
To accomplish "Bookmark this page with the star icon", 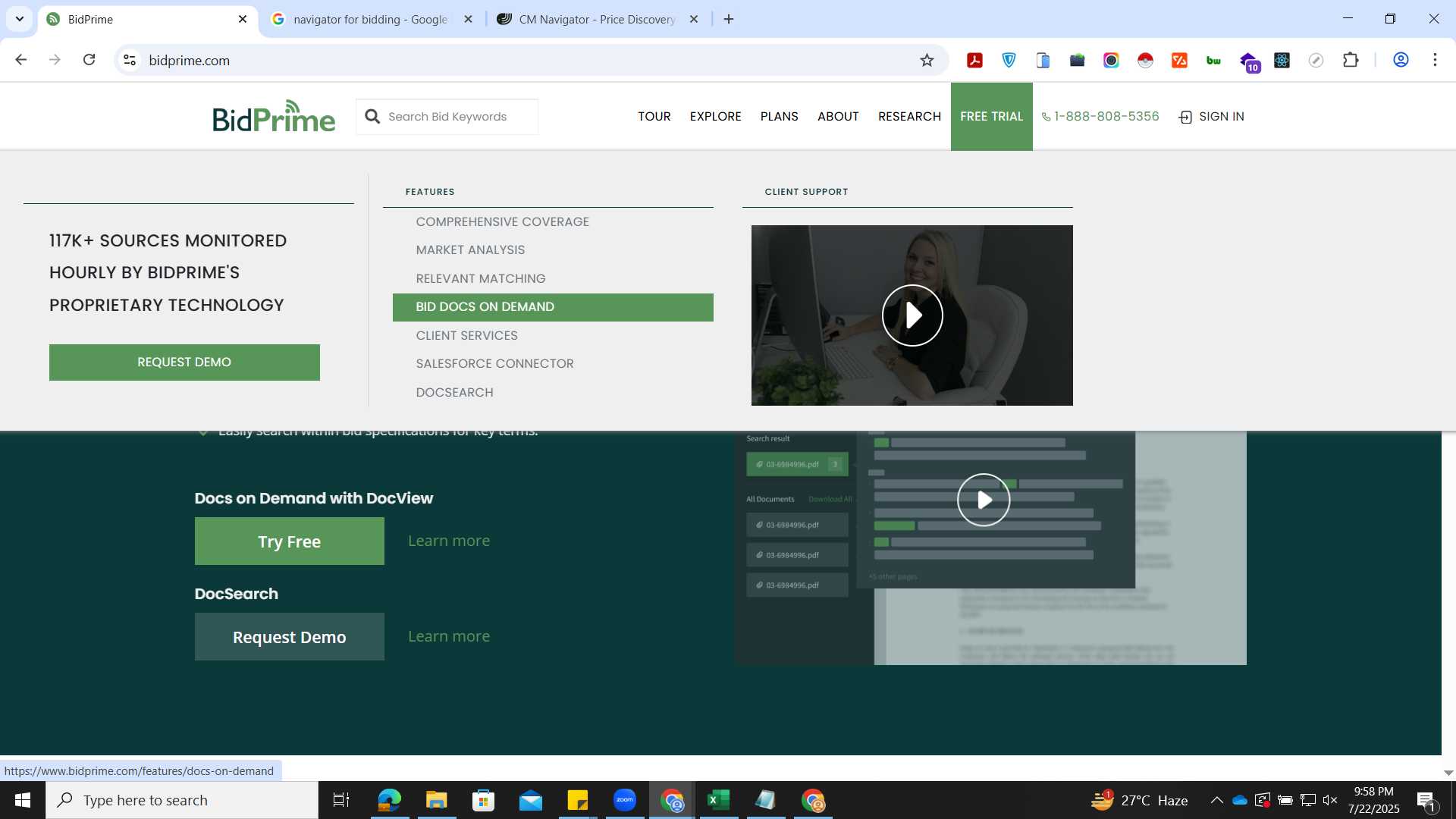I will (x=927, y=60).
